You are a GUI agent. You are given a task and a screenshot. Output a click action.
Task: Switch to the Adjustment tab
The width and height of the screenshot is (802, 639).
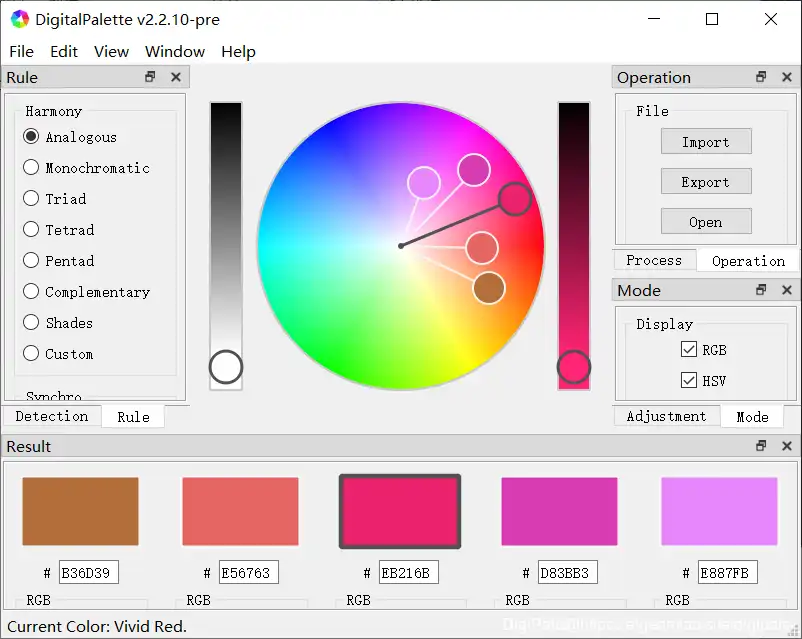(x=666, y=416)
